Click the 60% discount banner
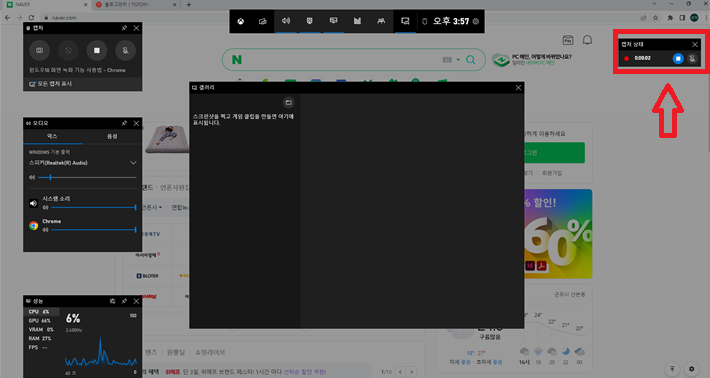 (x=558, y=234)
